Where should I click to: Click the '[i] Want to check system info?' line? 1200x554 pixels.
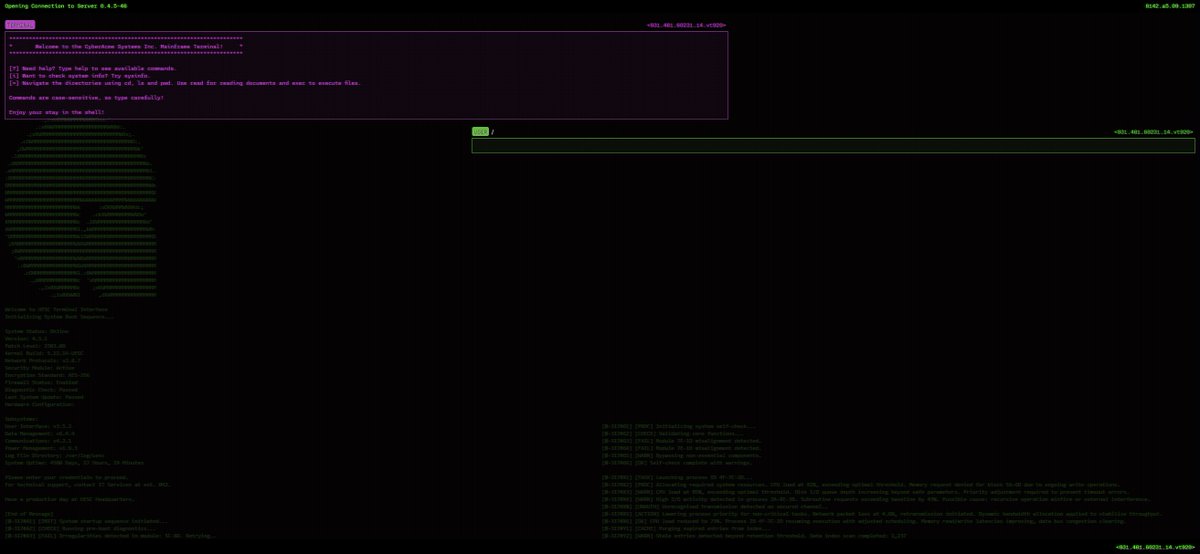(x=79, y=76)
